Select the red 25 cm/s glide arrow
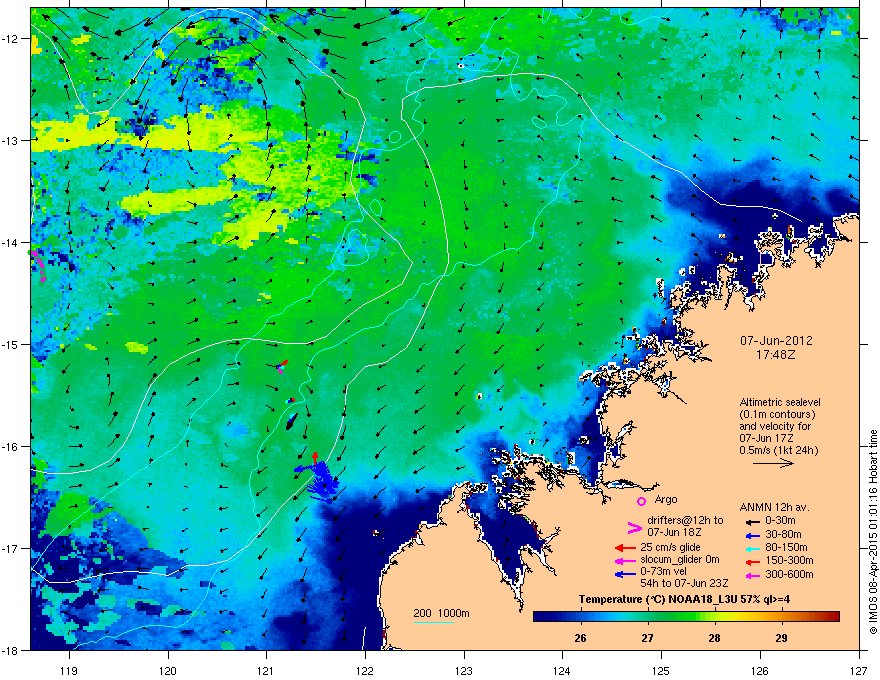880x680 pixels. [625, 548]
